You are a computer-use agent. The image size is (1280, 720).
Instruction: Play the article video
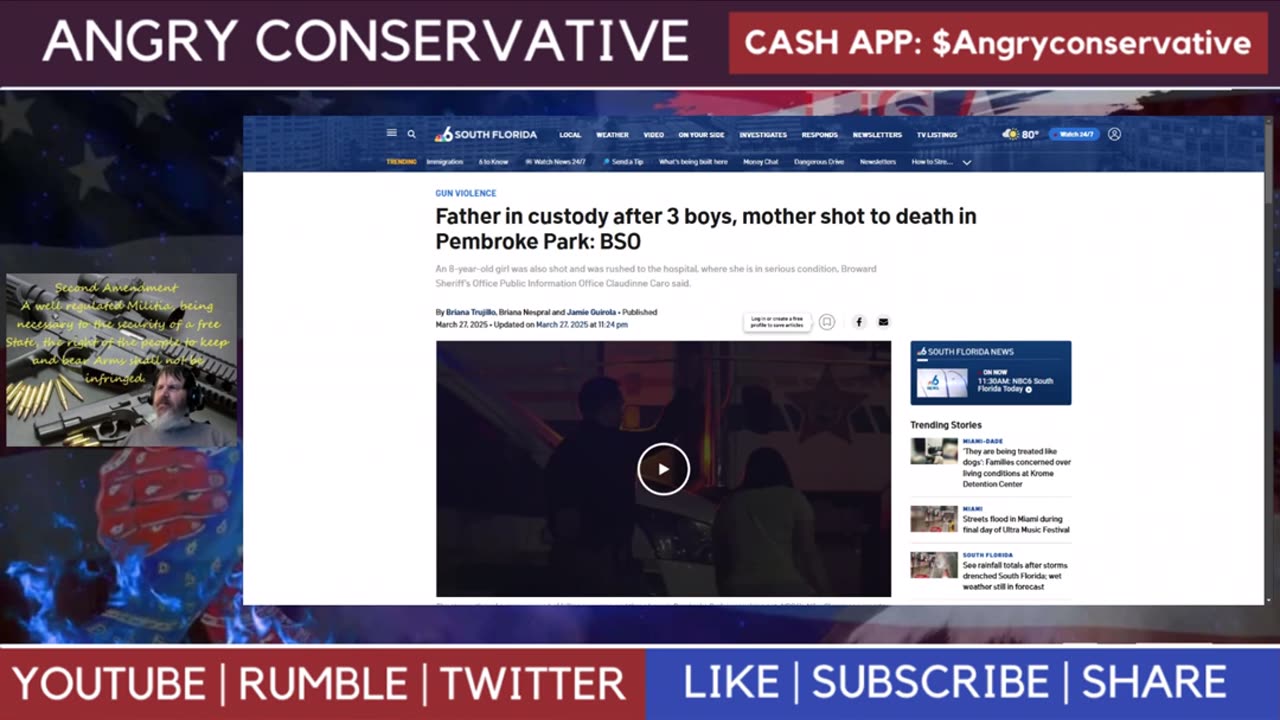tap(663, 469)
